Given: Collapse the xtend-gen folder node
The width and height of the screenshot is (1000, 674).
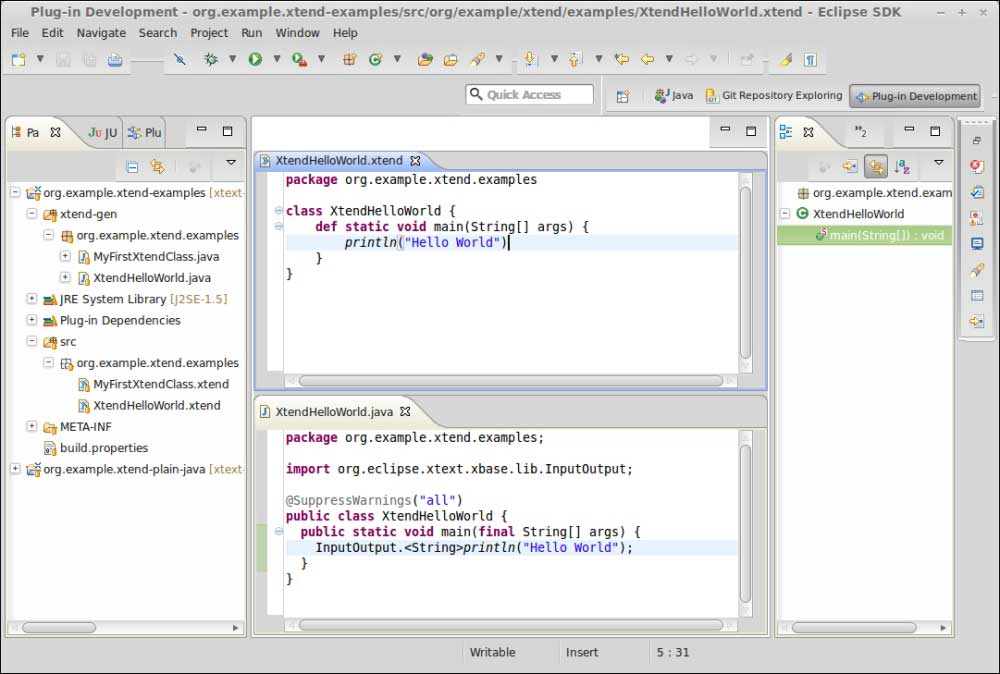Looking at the screenshot, I should coord(32,214).
